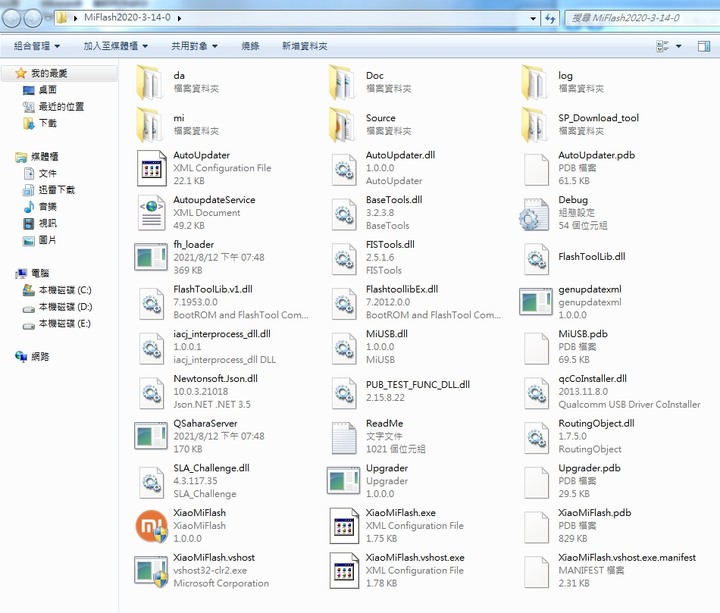Select the FlashToolLib.dll file icon

(536, 259)
